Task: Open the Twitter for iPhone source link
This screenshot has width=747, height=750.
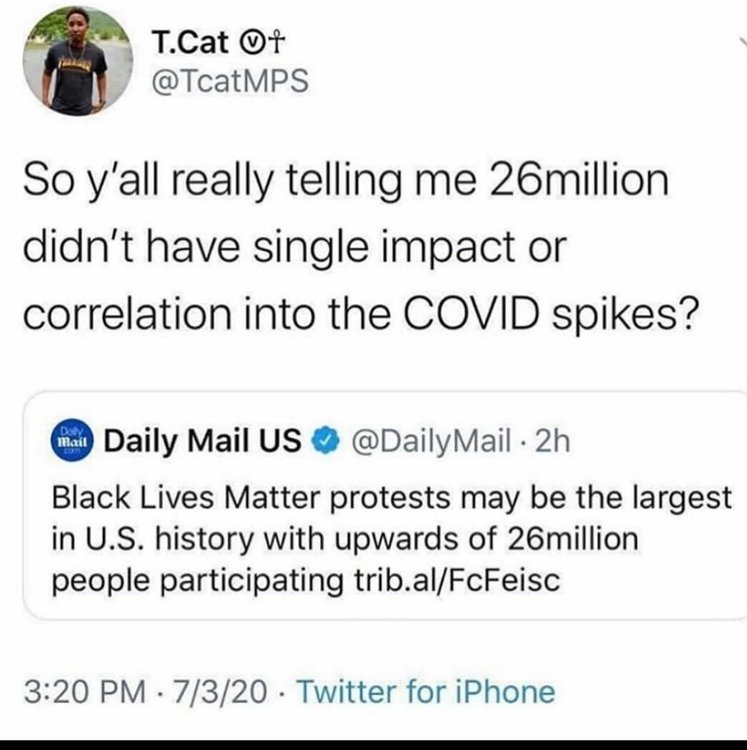Action: tap(426, 692)
